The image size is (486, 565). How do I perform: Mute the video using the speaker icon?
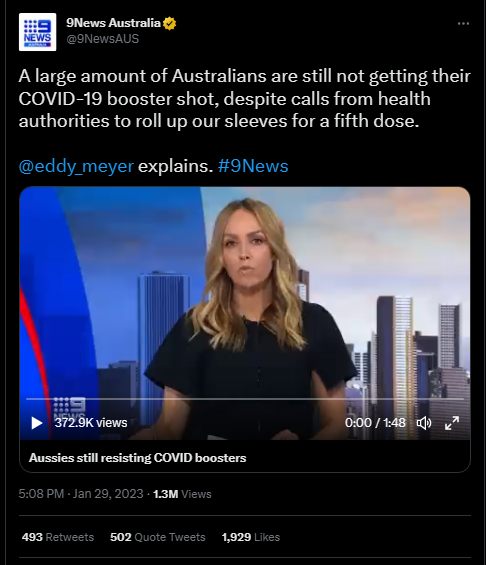(x=424, y=423)
